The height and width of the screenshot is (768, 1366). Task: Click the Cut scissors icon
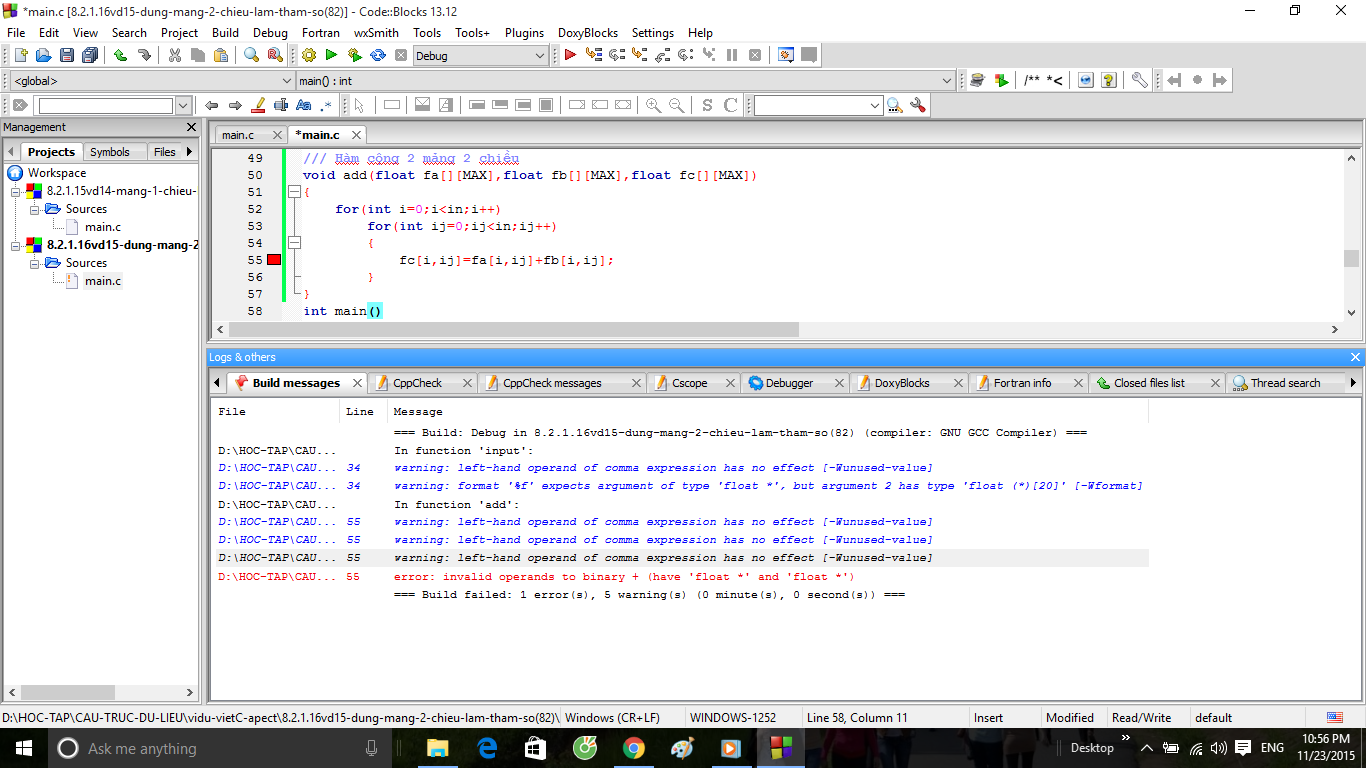(x=175, y=56)
